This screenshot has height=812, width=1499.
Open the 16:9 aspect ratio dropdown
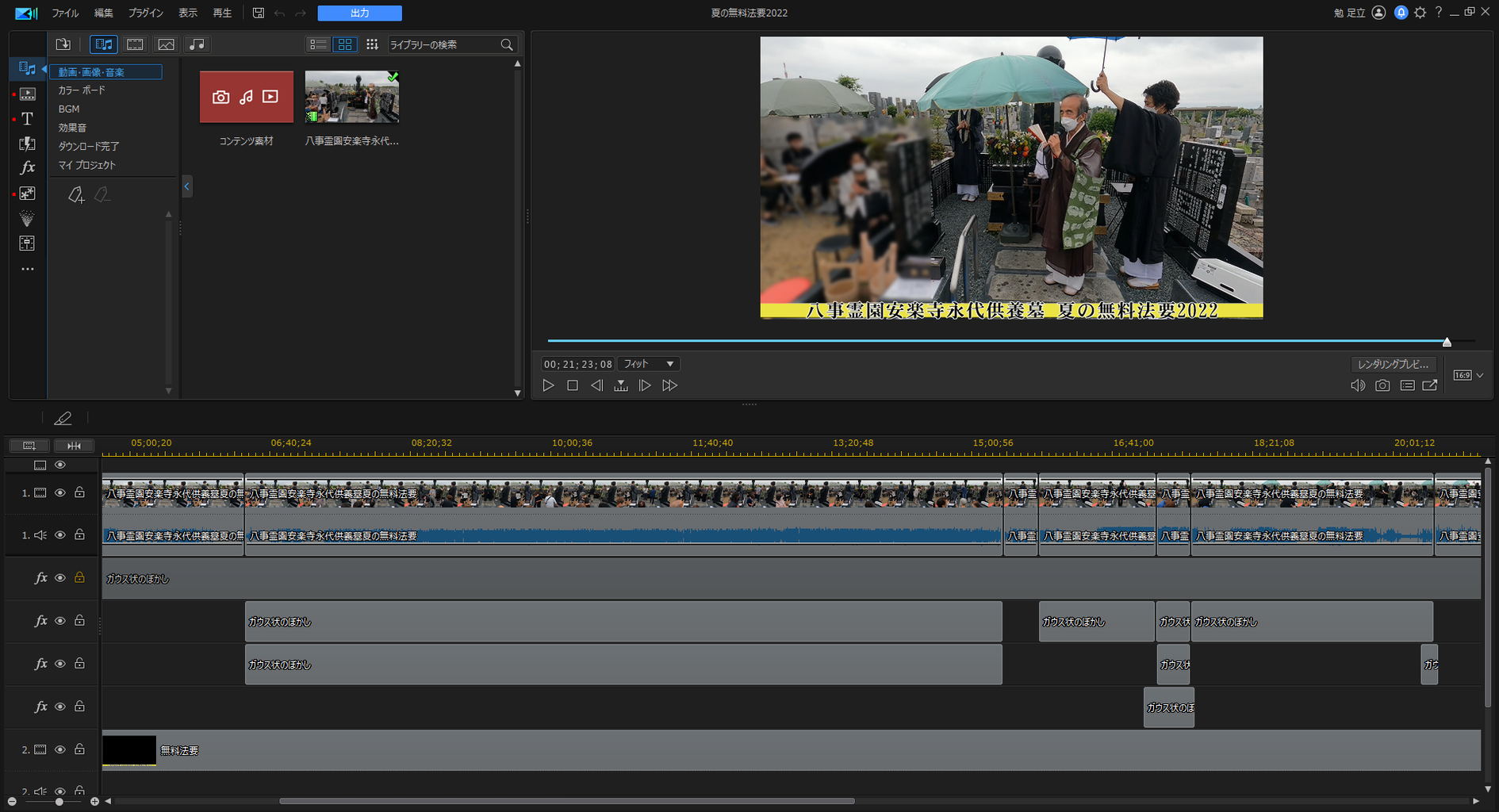(x=1468, y=375)
